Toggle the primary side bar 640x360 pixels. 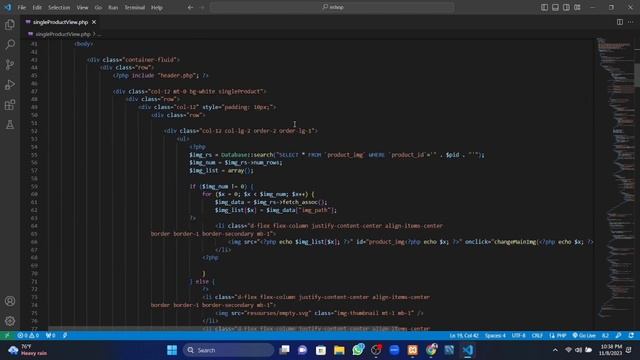pos(544,7)
